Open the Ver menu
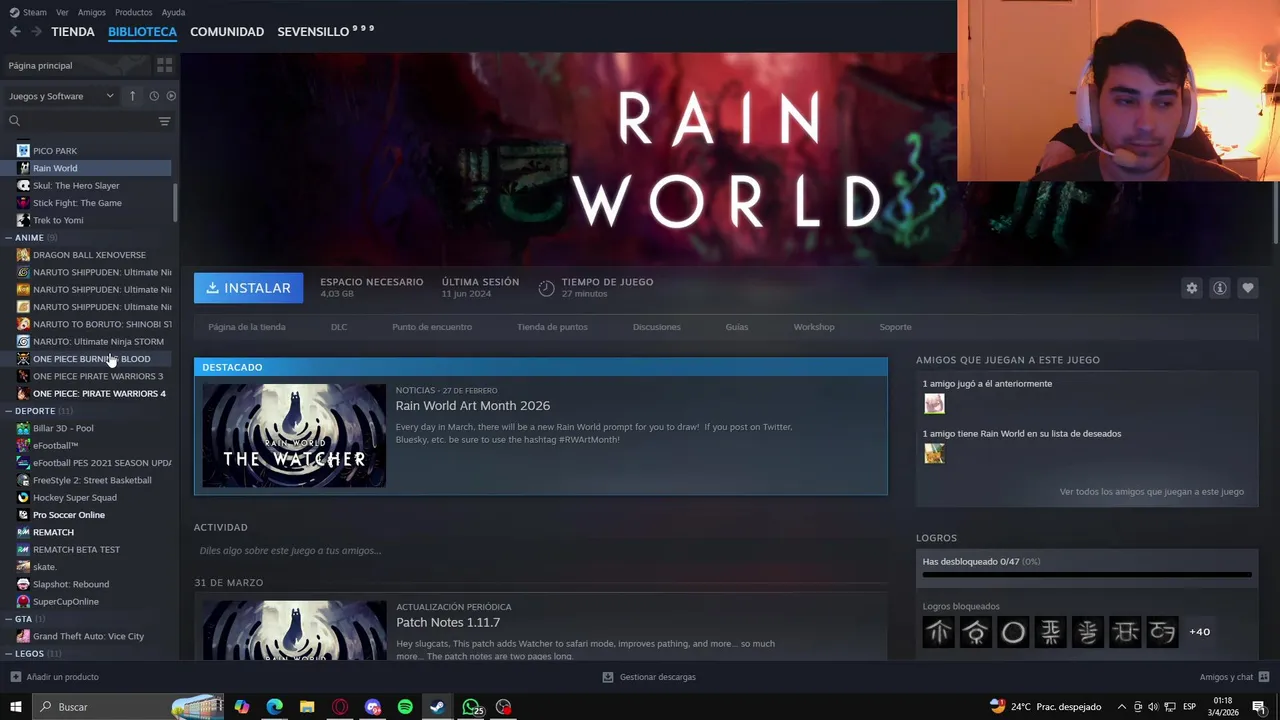Viewport: 1280px width, 720px height. [x=62, y=12]
